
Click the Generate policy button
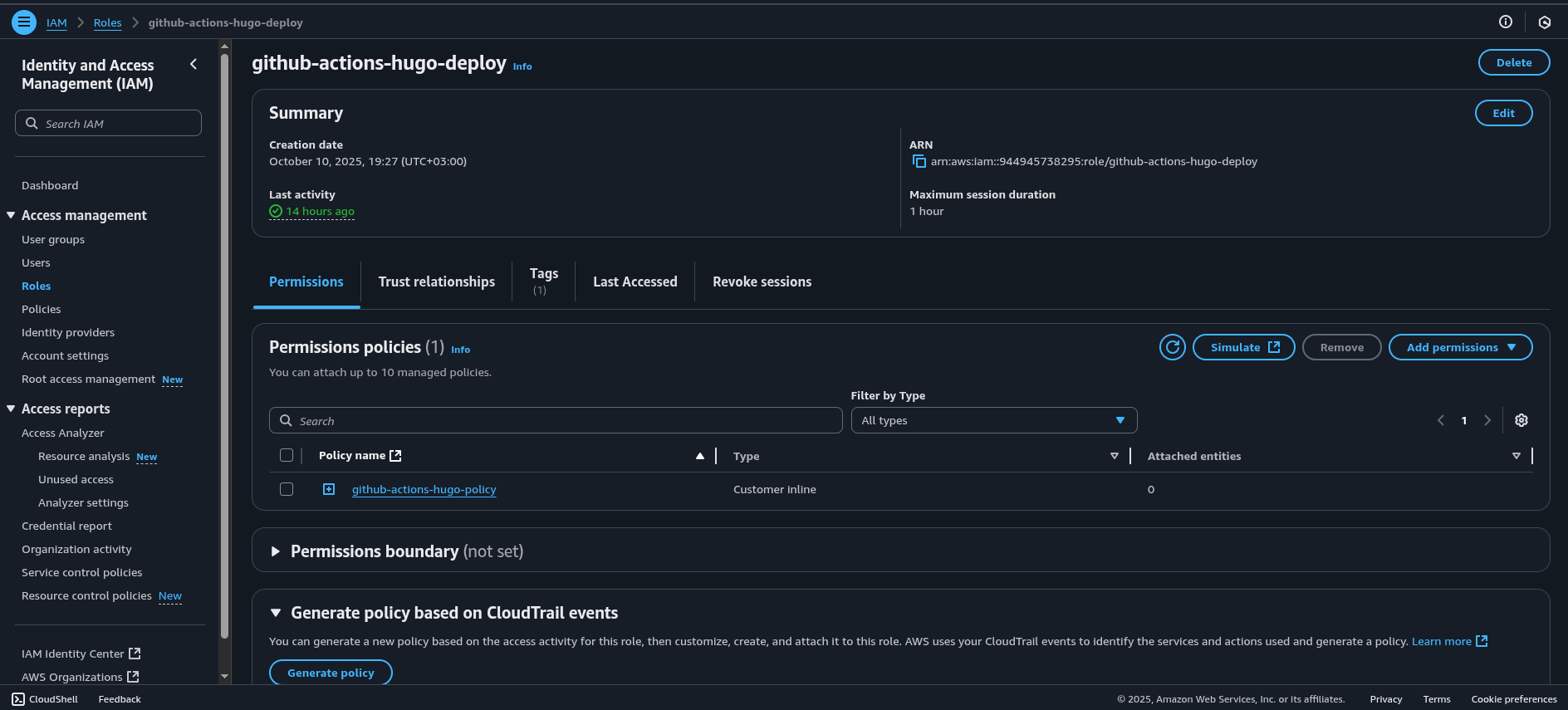click(331, 673)
